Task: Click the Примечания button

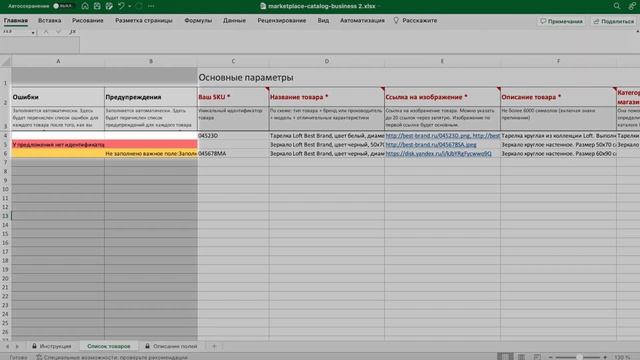Action: point(561,21)
